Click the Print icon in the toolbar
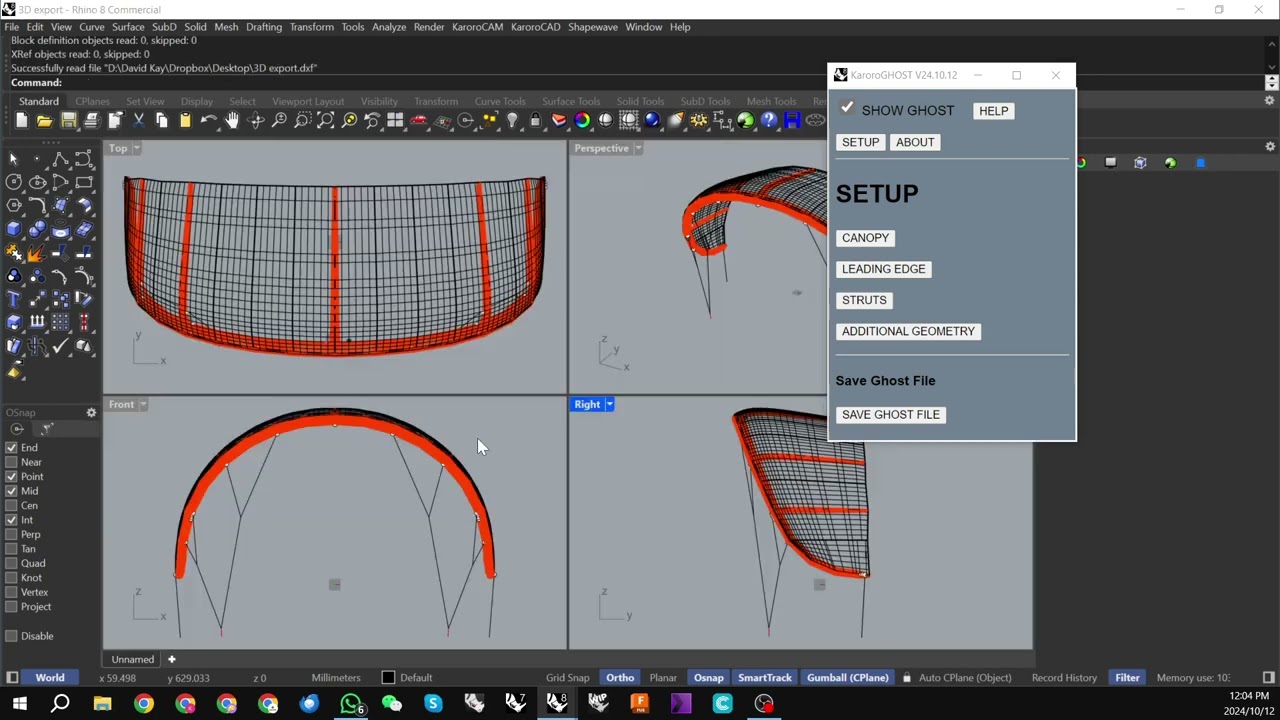 91,121
